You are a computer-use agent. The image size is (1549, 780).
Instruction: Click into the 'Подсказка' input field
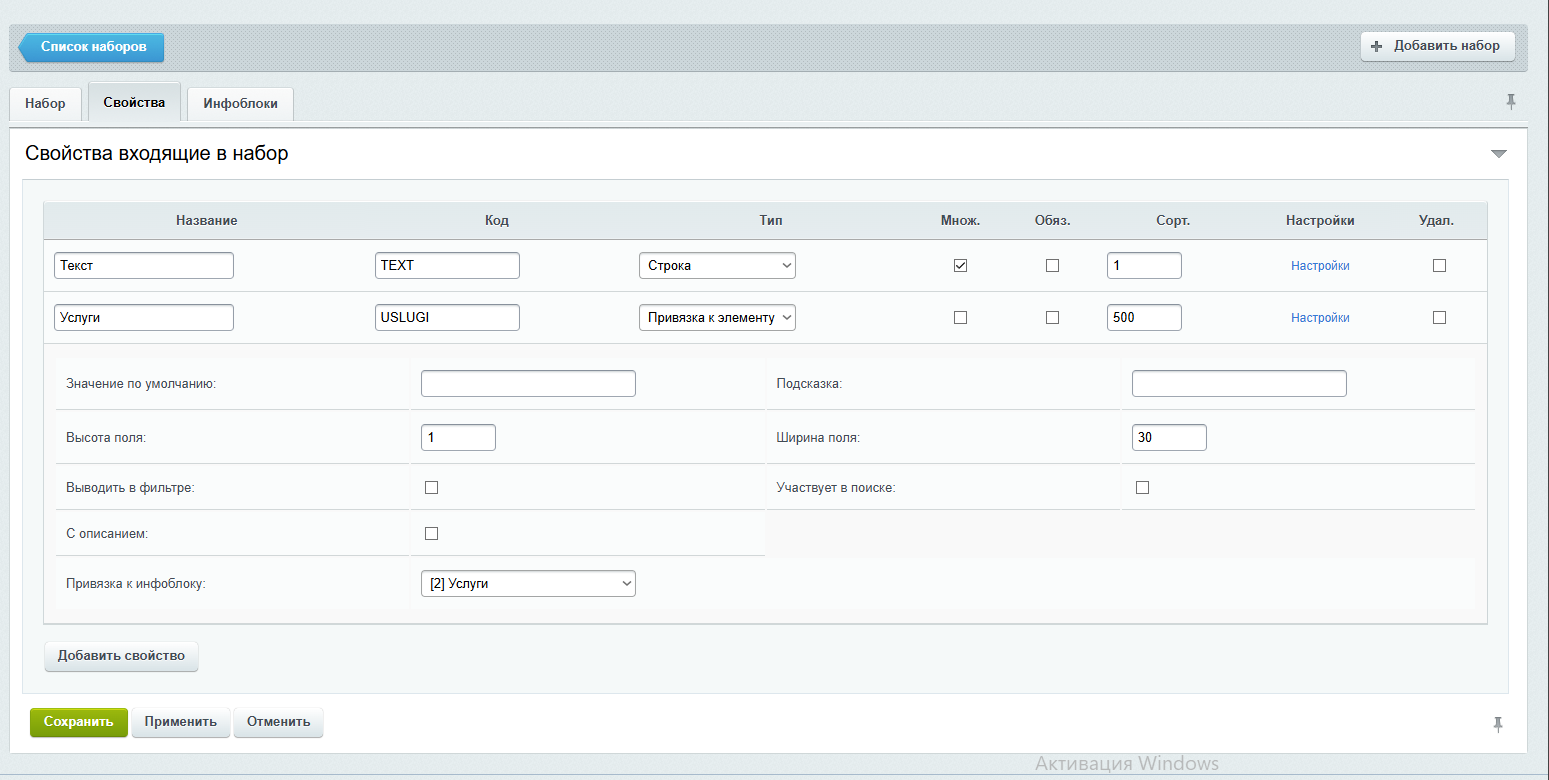(x=1239, y=384)
